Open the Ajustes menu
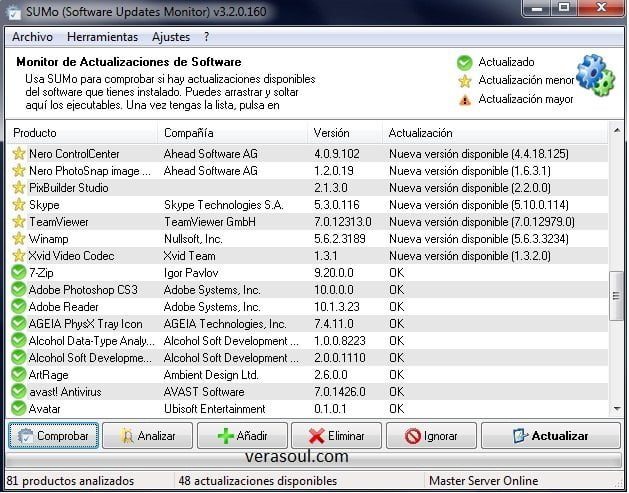 [170, 37]
